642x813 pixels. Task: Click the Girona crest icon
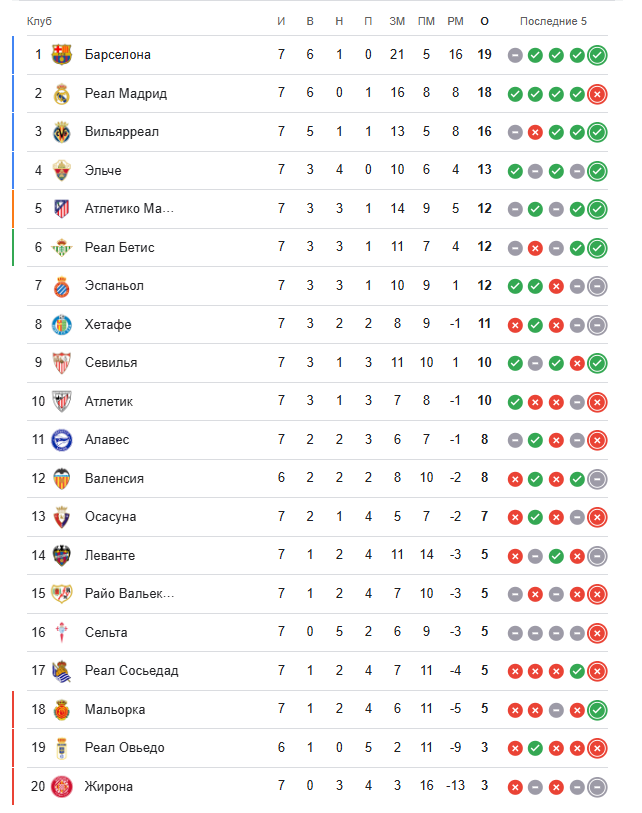[x=62, y=786]
